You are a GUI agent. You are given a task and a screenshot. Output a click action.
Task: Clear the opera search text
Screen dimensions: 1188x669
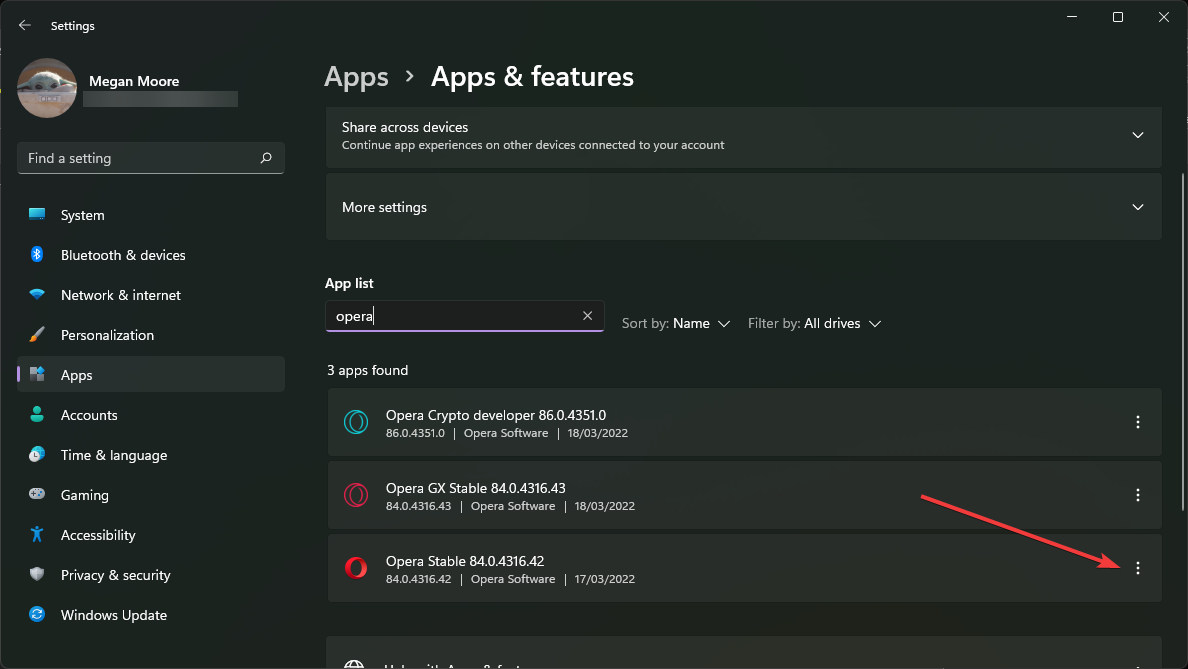pyautogui.click(x=587, y=316)
